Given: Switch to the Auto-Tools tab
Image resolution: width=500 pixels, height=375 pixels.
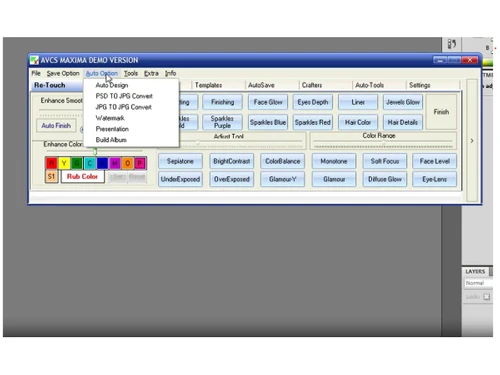Looking at the screenshot, I should 369,85.
